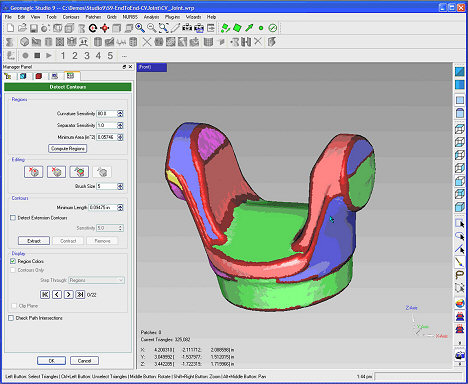
Task: Click the Contract button
Action: [68, 241]
